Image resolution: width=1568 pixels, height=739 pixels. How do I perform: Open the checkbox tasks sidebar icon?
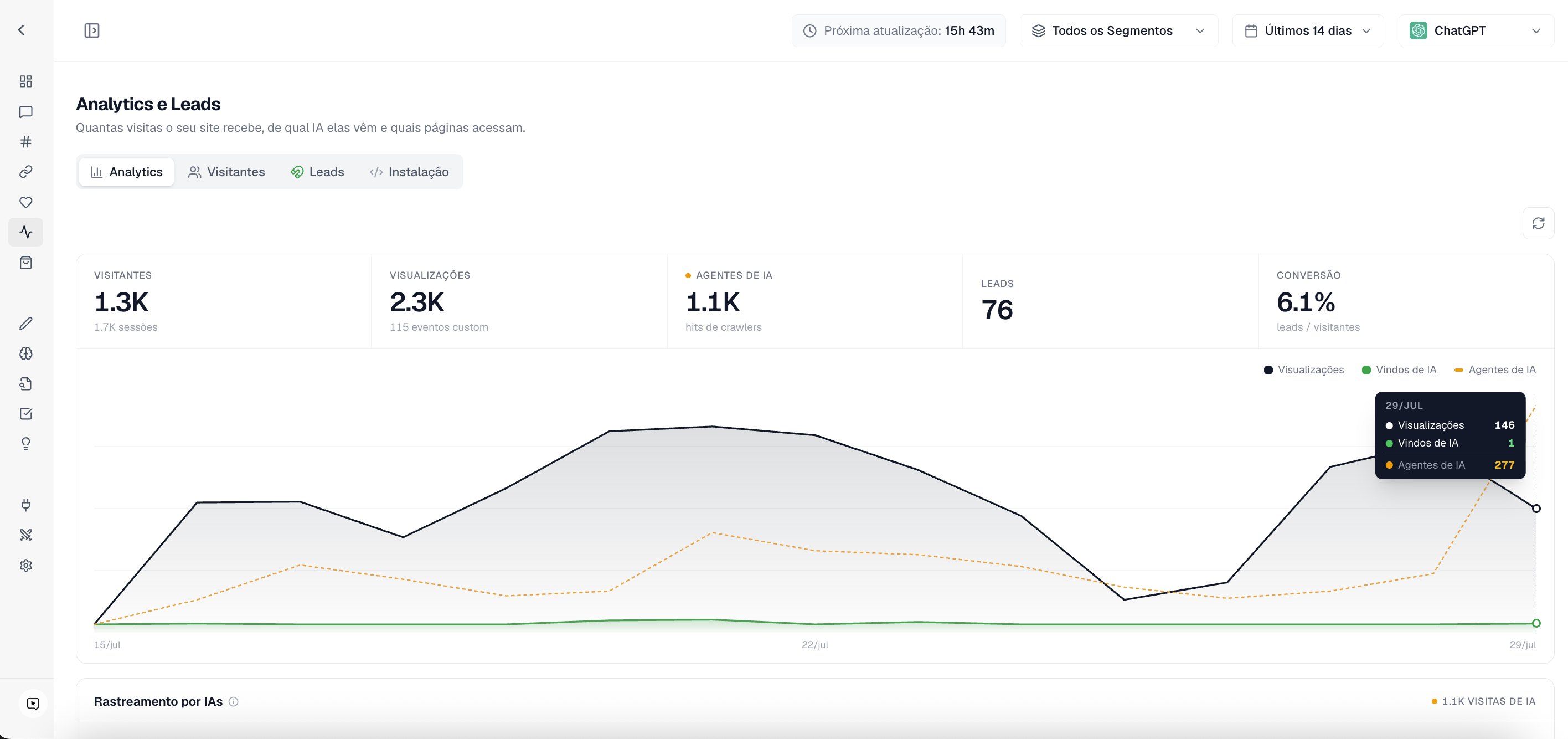pyautogui.click(x=25, y=414)
